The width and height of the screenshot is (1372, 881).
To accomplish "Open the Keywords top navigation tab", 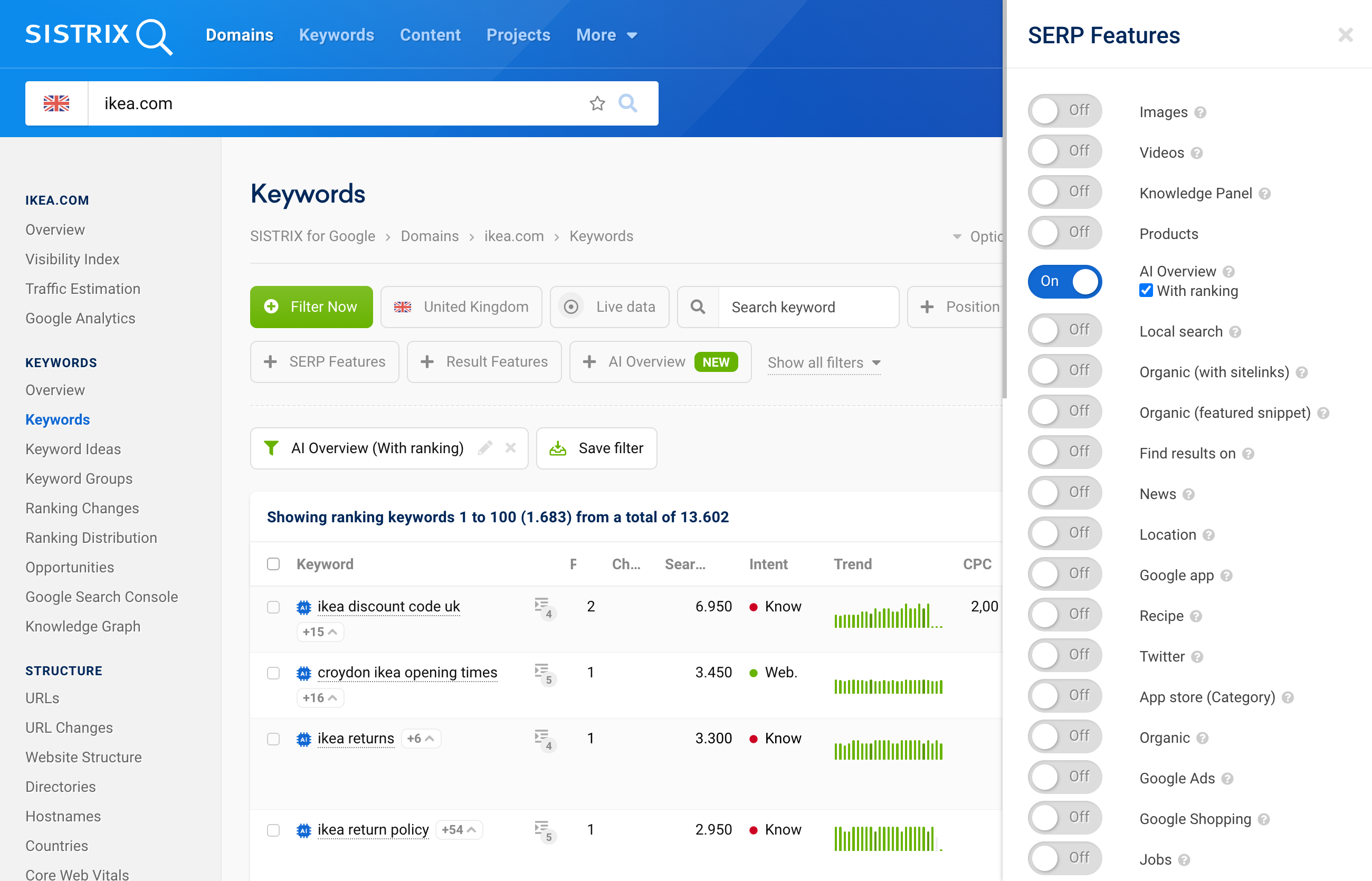I will point(337,35).
